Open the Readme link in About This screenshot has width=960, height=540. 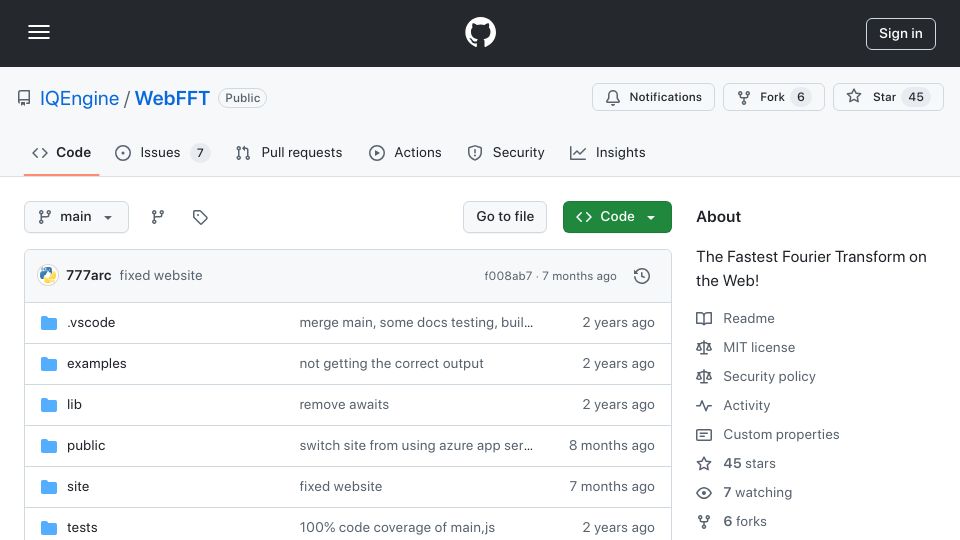point(749,318)
